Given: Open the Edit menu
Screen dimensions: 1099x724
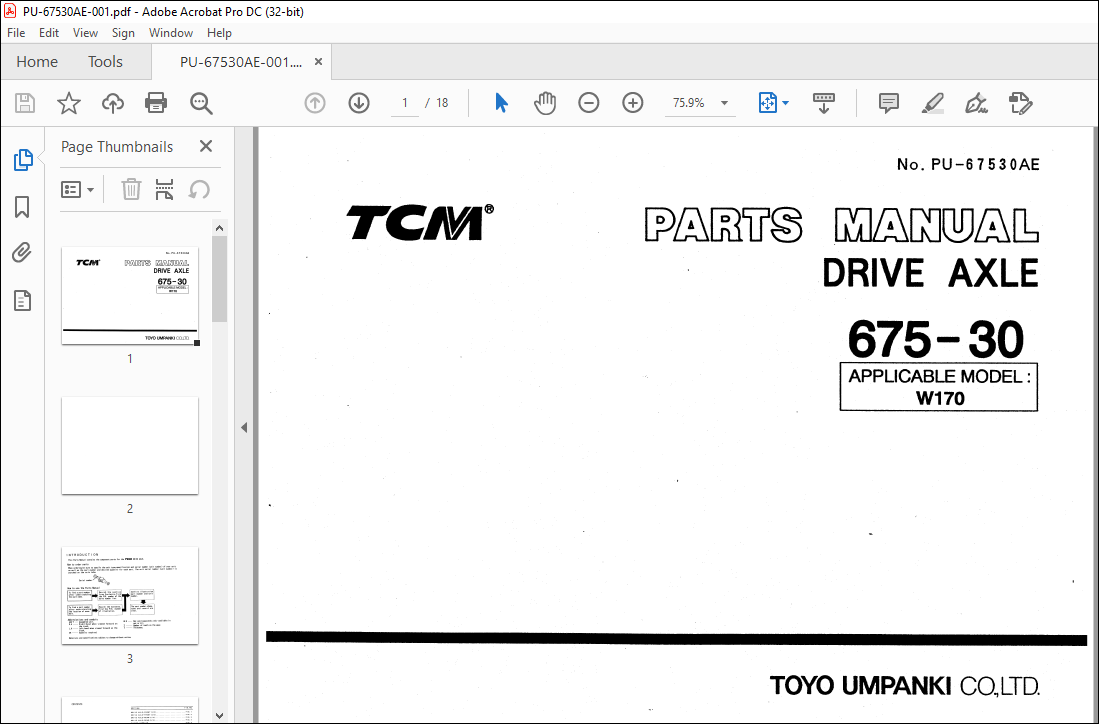Looking at the screenshot, I should click(x=48, y=33).
